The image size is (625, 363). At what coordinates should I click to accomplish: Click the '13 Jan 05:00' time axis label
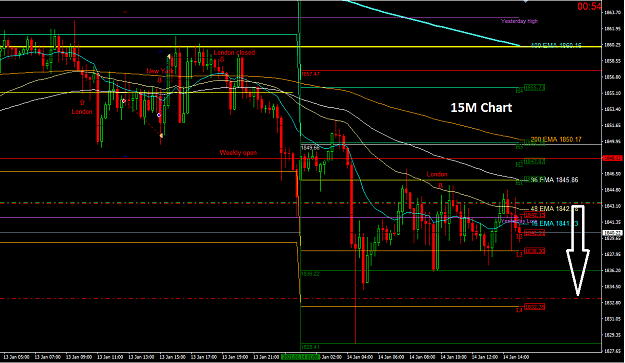(17, 357)
